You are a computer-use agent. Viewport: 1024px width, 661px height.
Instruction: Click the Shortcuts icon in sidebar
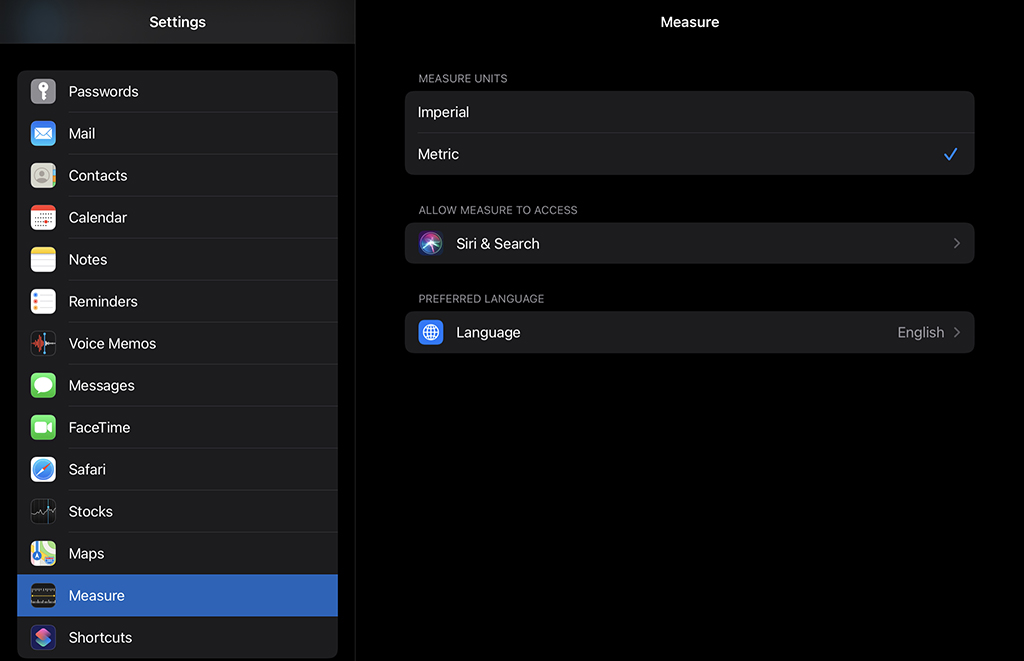(43, 637)
